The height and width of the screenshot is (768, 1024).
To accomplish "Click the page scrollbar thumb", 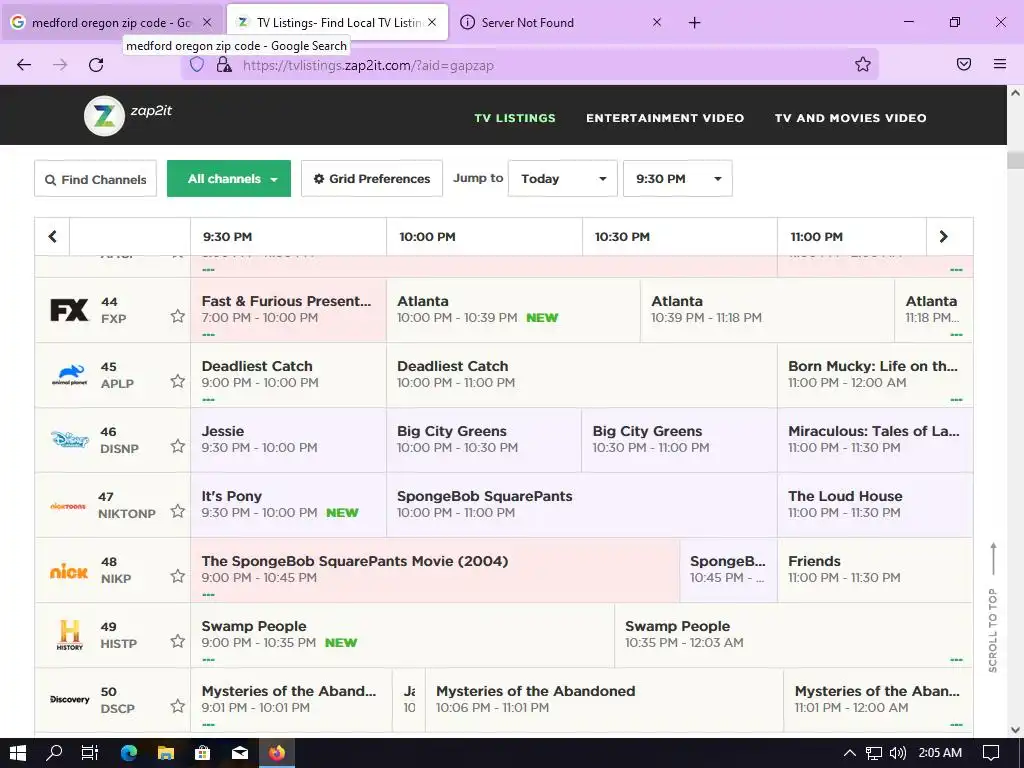I will coord(1015,160).
